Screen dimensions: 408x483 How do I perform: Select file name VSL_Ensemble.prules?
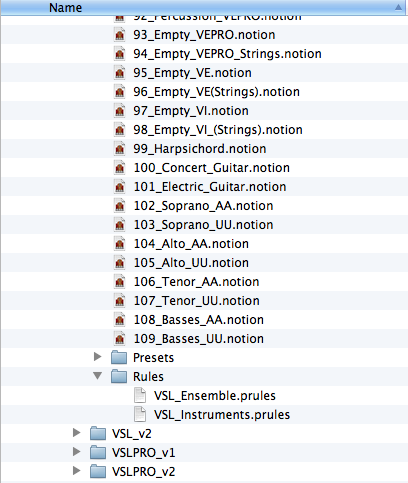click(x=215, y=396)
